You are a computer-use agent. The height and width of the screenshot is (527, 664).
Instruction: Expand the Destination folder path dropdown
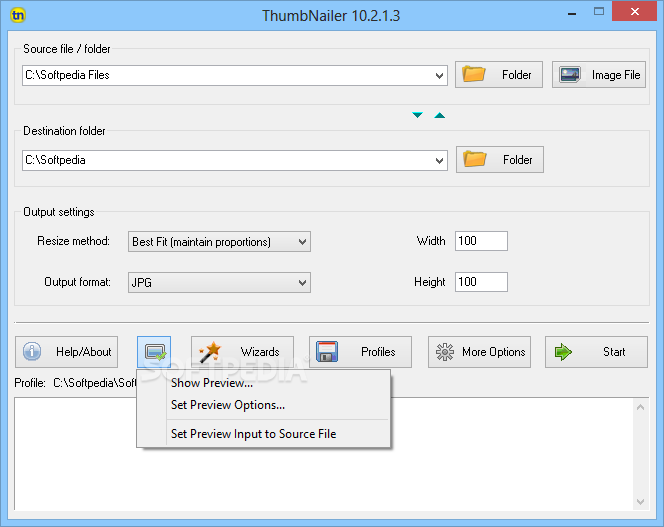pyautogui.click(x=439, y=161)
